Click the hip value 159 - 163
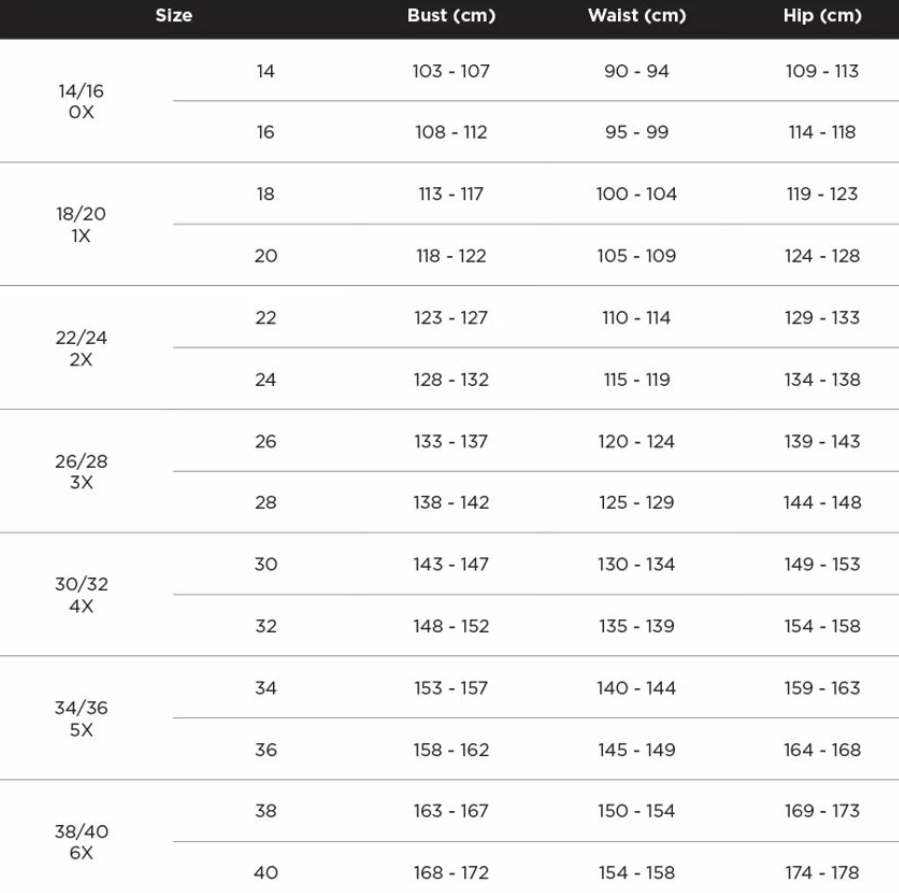Image resolution: width=899 pixels, height=893 pixels. (x=822, y=688)
